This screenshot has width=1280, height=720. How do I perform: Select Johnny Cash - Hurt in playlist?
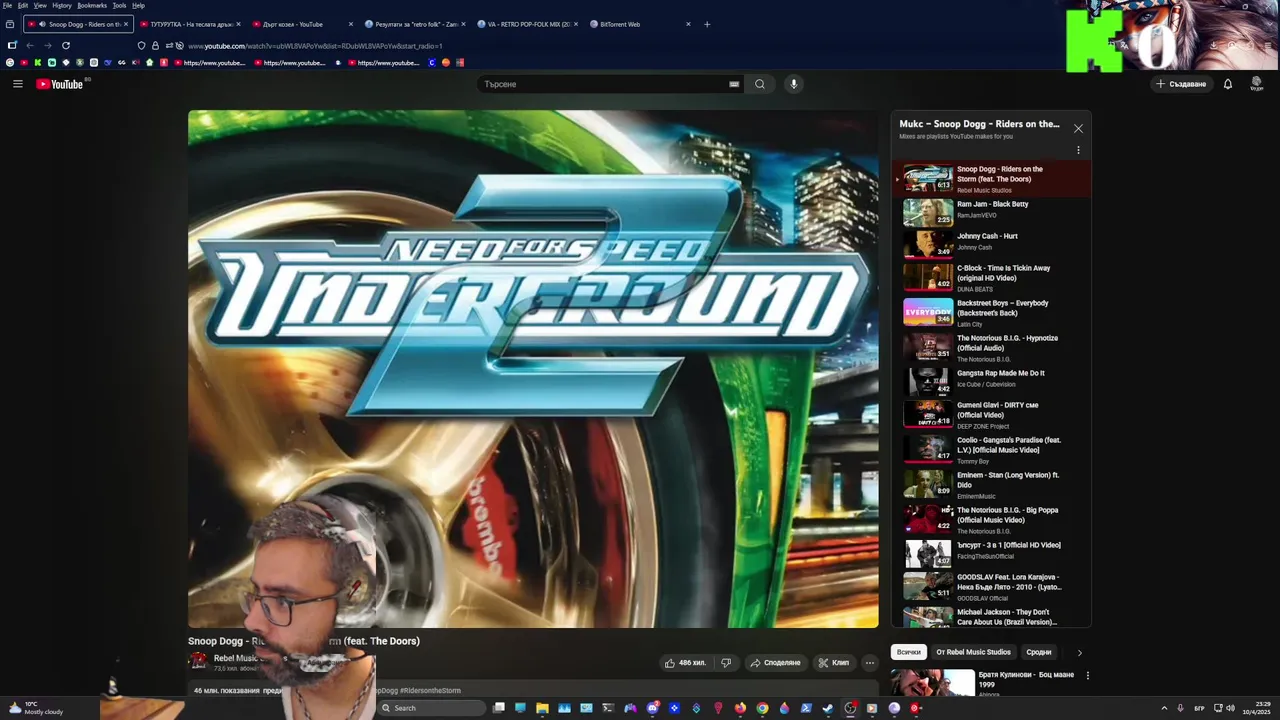click(990, 243)
